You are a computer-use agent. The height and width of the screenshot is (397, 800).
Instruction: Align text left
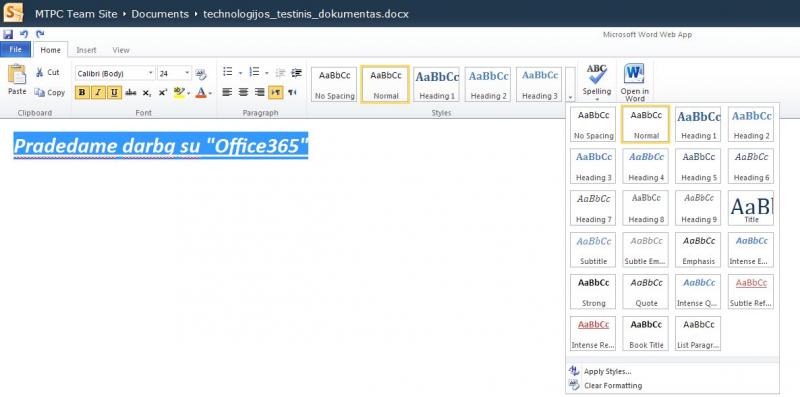227,92
